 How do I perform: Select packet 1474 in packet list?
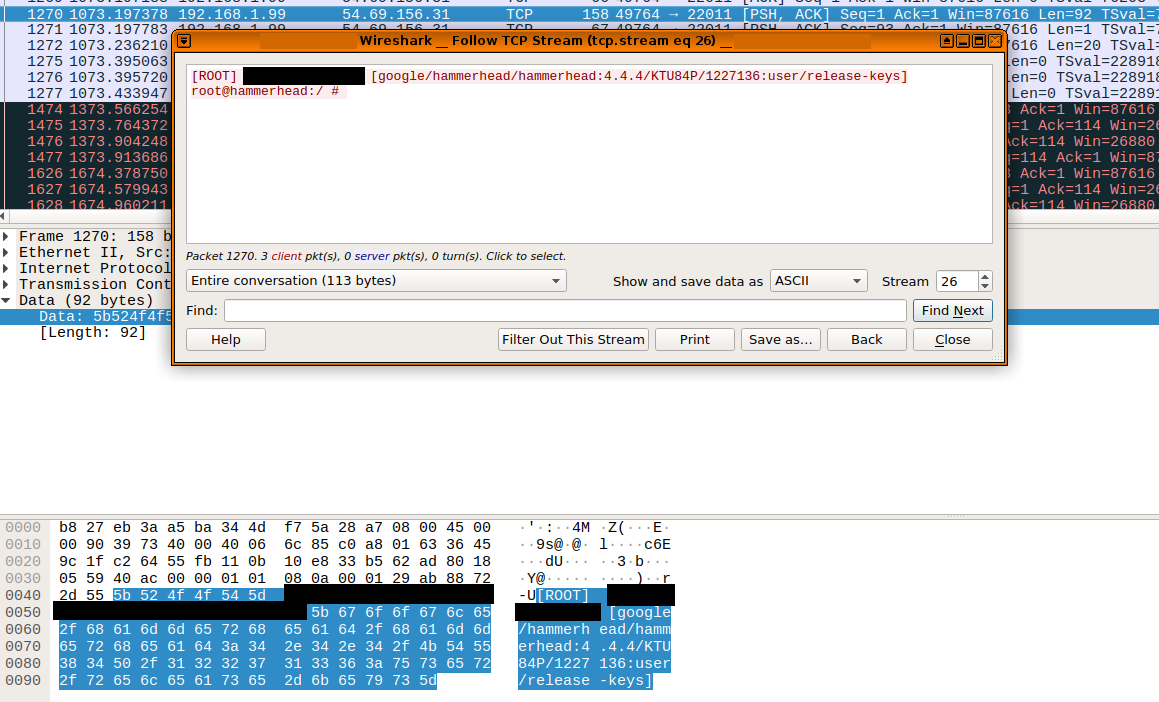coord(86,109)
